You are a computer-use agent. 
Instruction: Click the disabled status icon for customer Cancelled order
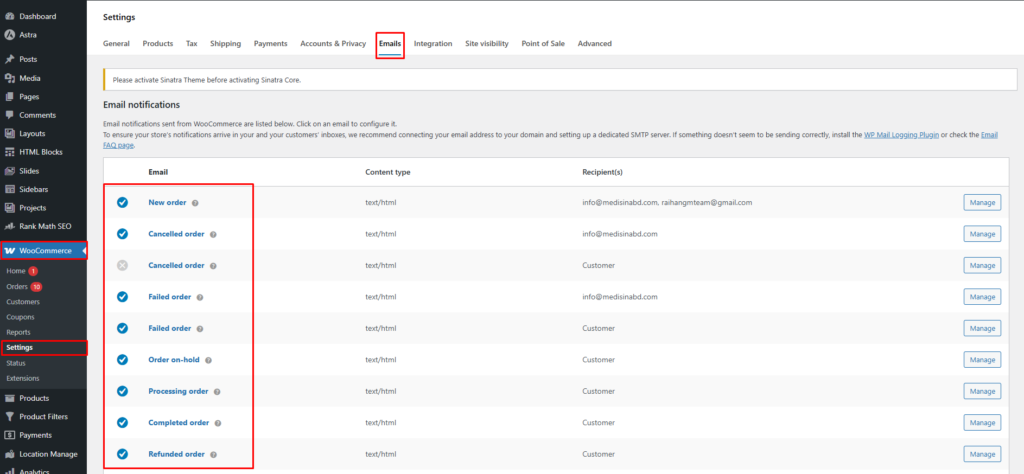coord(122,265)
